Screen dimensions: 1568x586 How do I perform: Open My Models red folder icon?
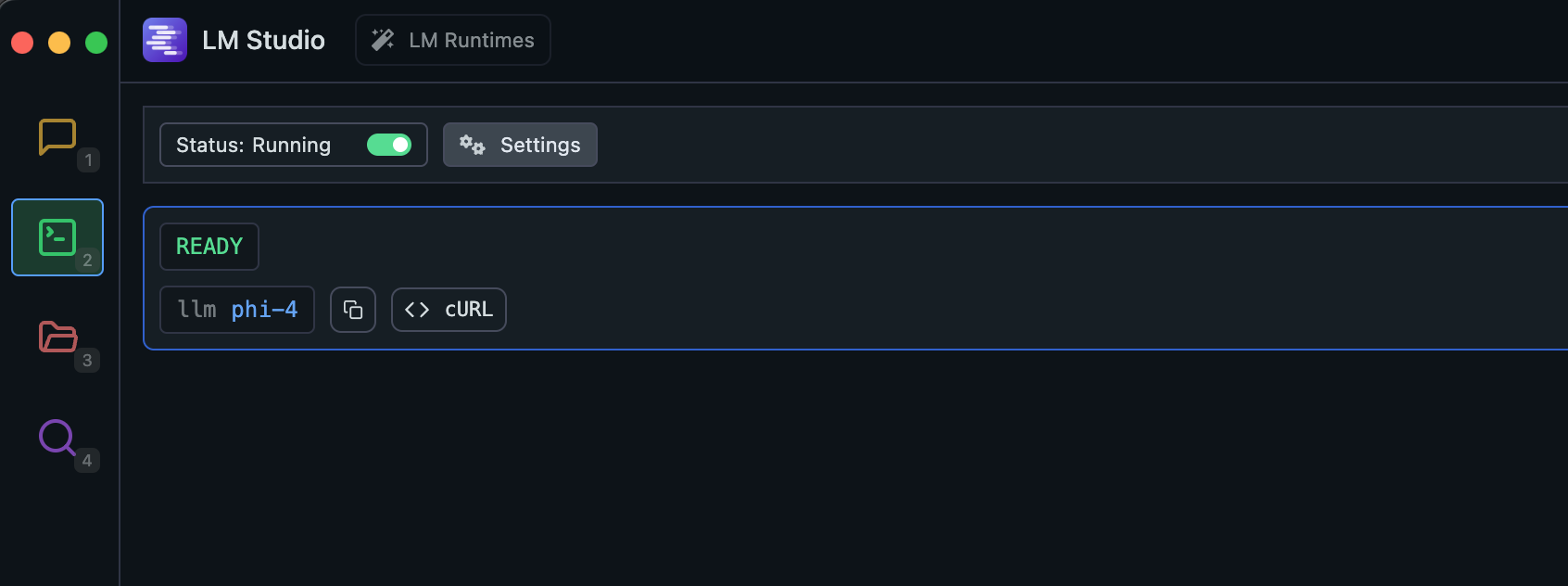click(57, 337)
